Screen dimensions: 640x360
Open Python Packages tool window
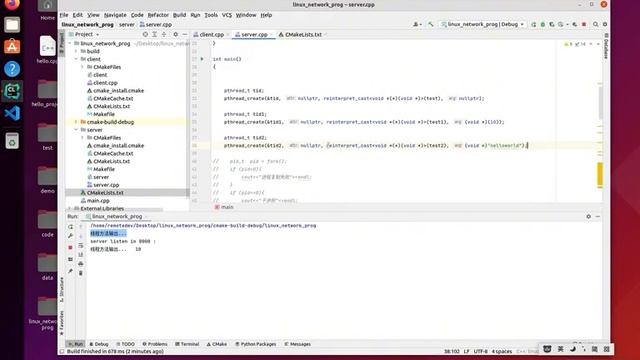pyautogui.click(x=256, y=344)
